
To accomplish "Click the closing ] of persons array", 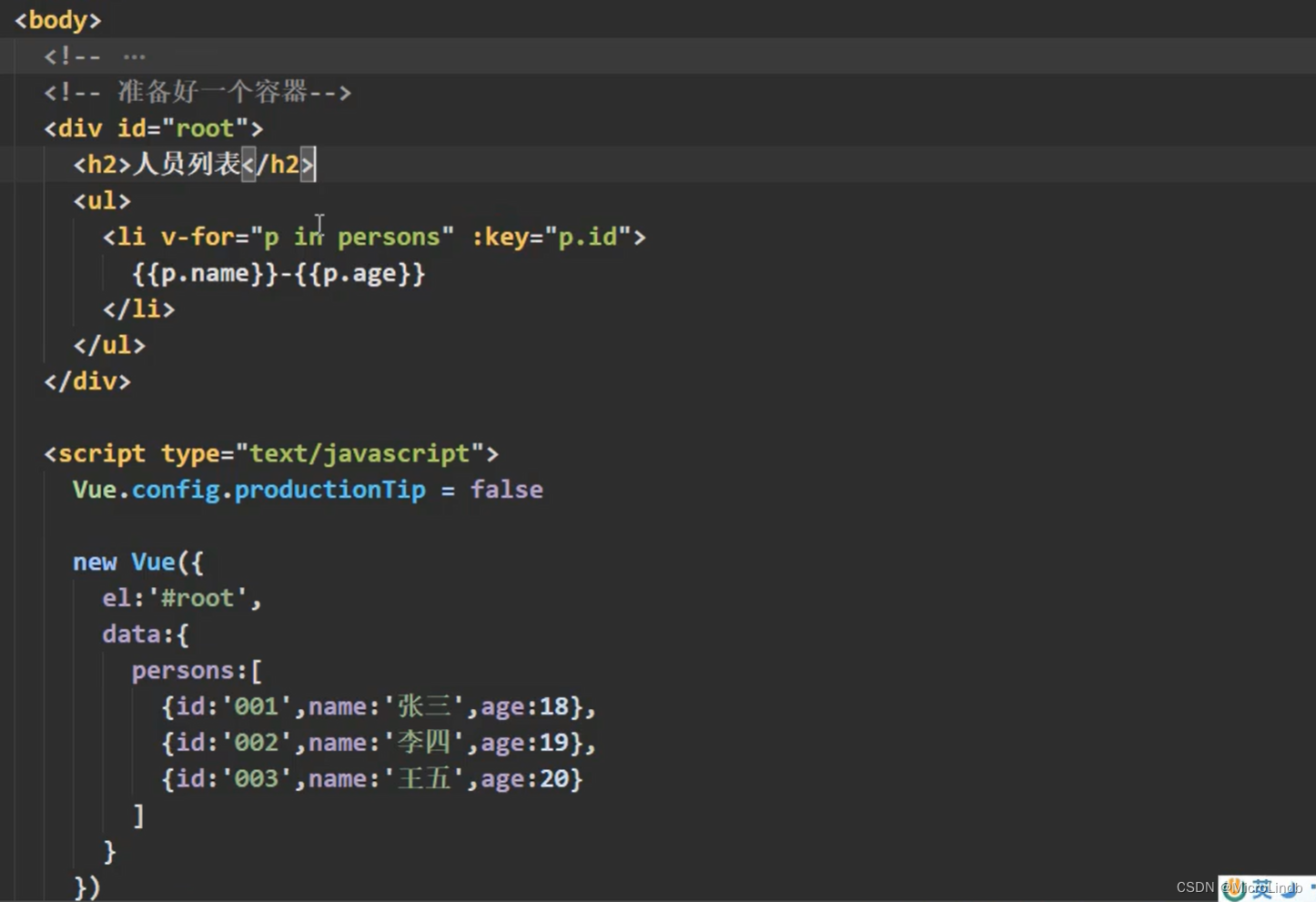I will 138,816.
